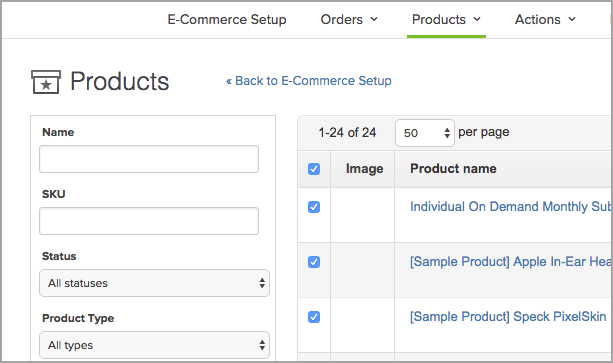Click into the Name filter field
The image size is (613, 363).
tap(149, 159)
